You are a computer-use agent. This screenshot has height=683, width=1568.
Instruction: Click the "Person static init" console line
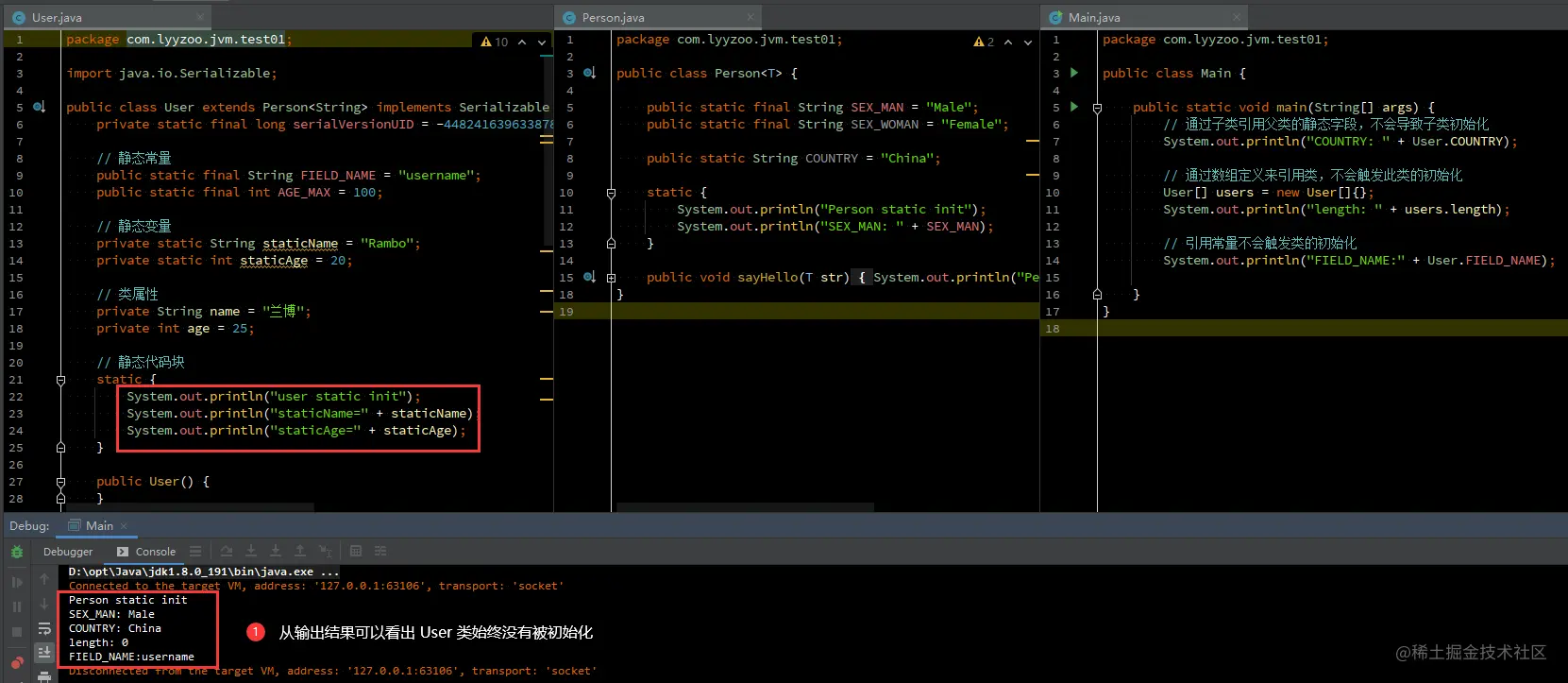[x=127, y=600]
